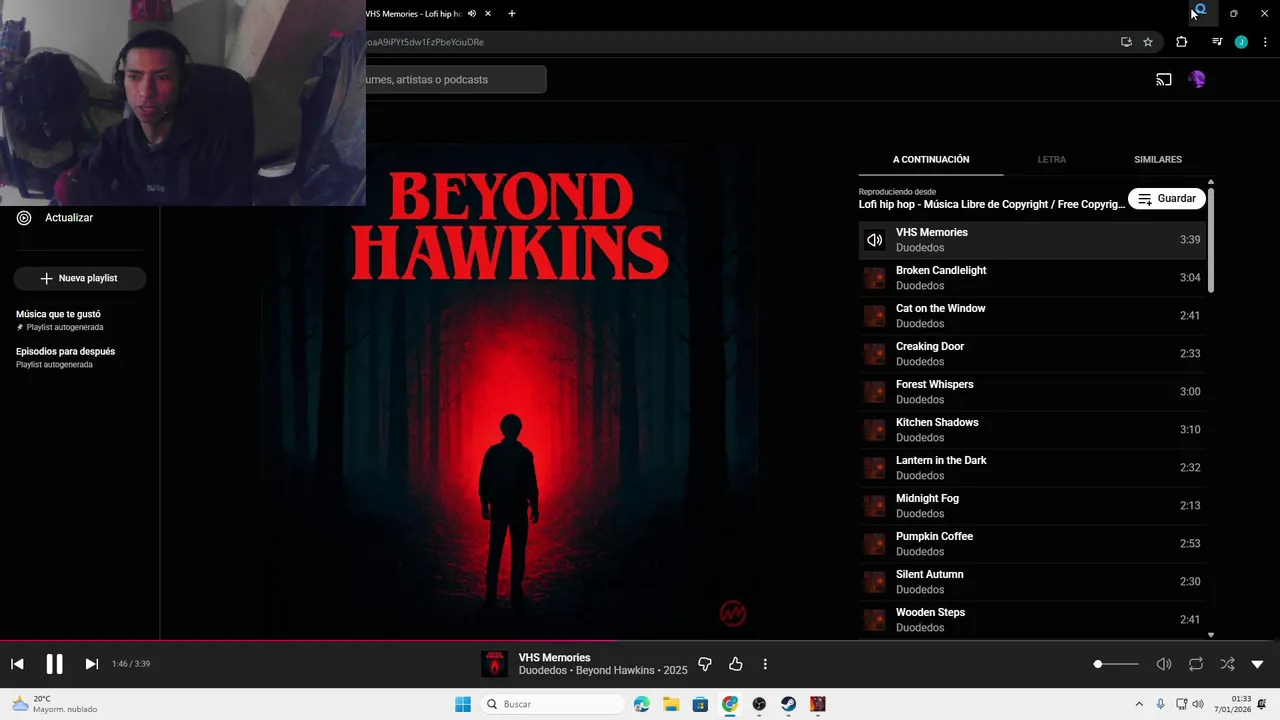The height and width of the screenshot is (720, 1280).
Task: Switch to the LETRA tab
Action: point(1052,160)
